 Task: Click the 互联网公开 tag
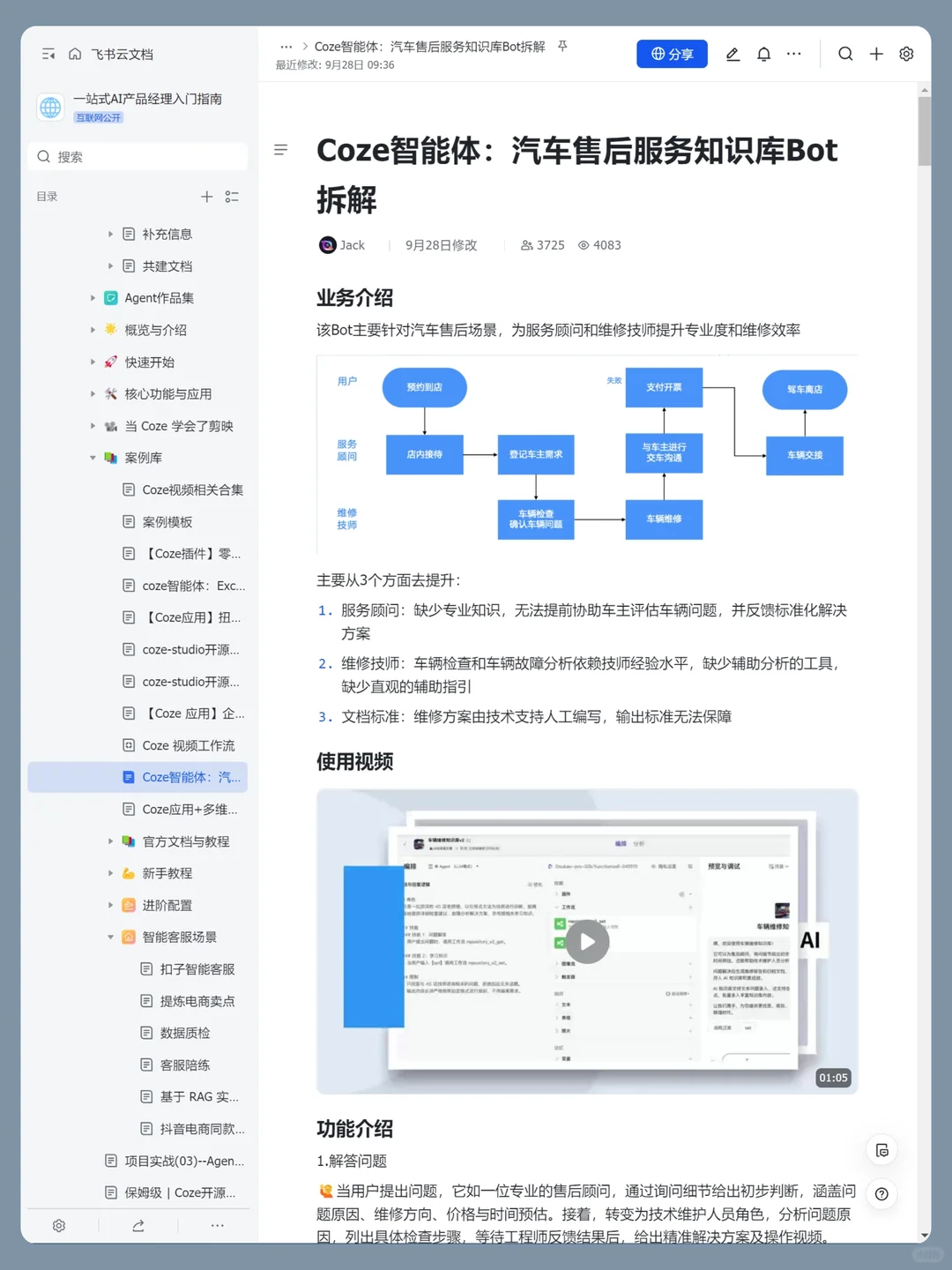click(99, 117)
